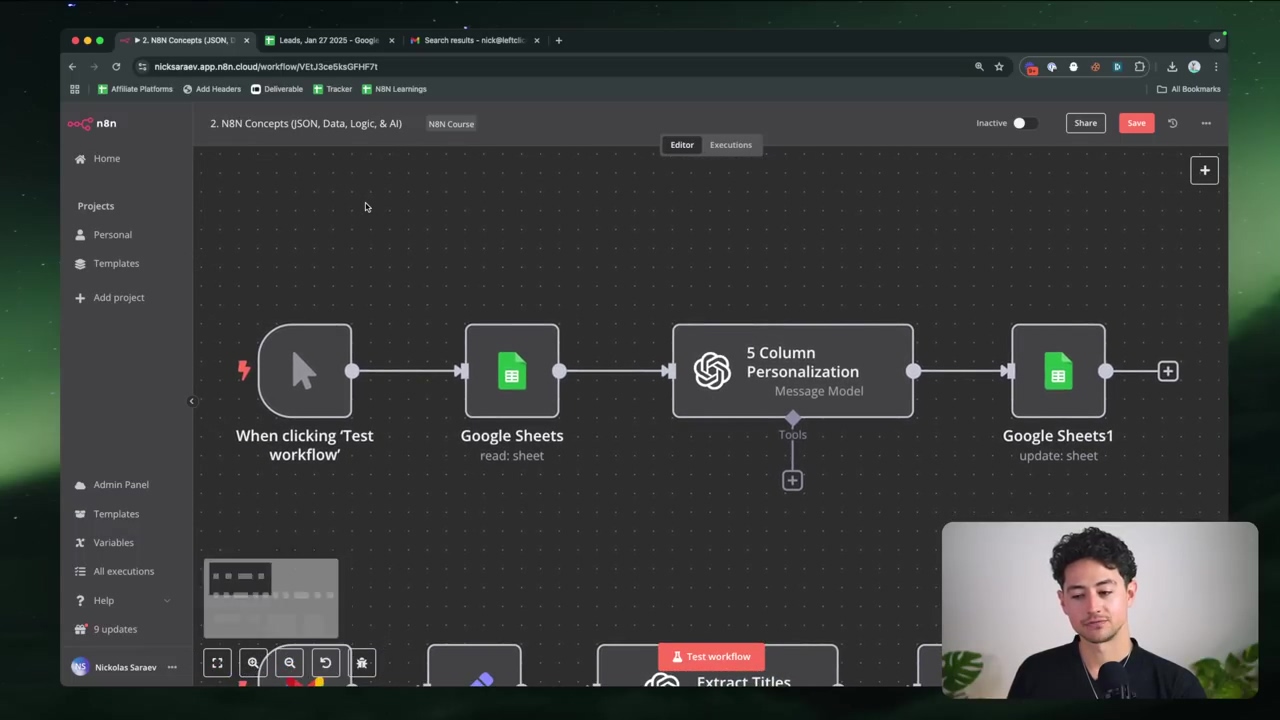
Task: Open the Home page in the sidebar
Action: coord(98,158)
